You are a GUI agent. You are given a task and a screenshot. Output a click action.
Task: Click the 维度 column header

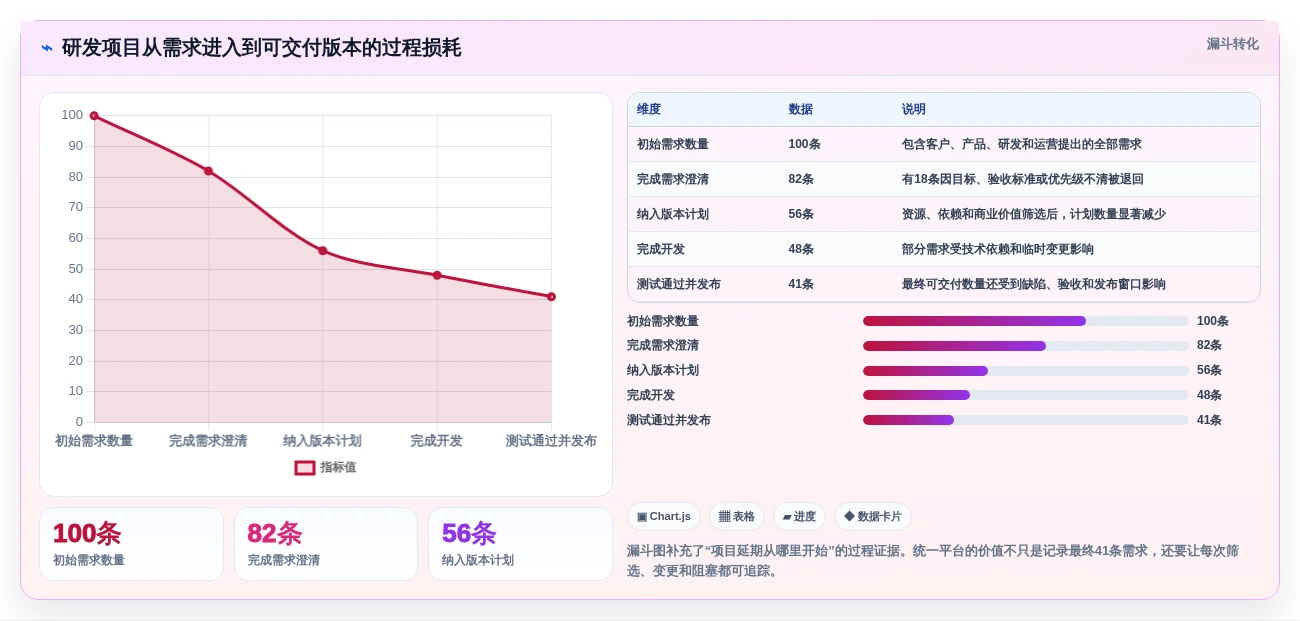click(649, 110)
